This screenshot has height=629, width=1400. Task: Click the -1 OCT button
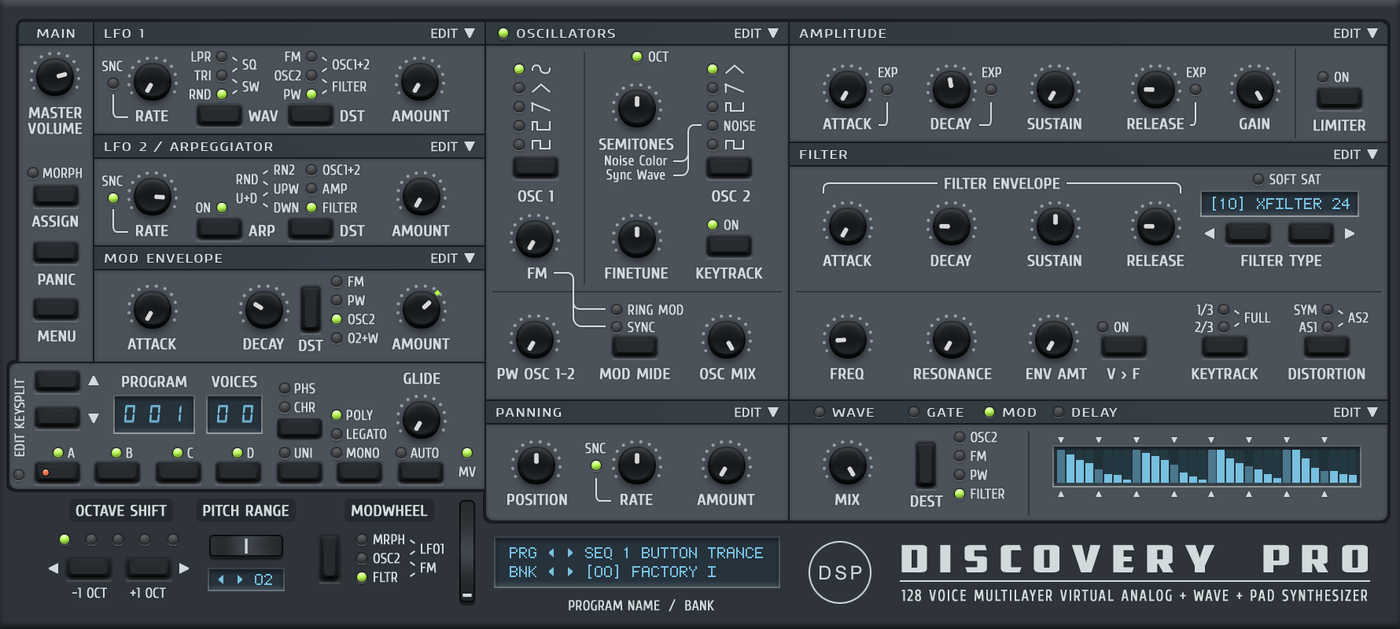click(88, 568)
